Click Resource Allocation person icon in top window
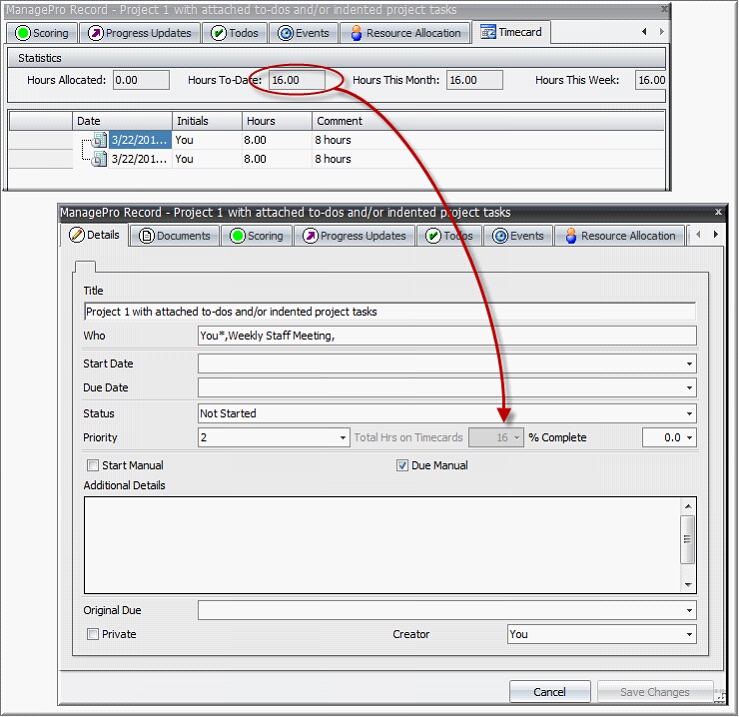The image size is (739, 717). coord(356,33)
